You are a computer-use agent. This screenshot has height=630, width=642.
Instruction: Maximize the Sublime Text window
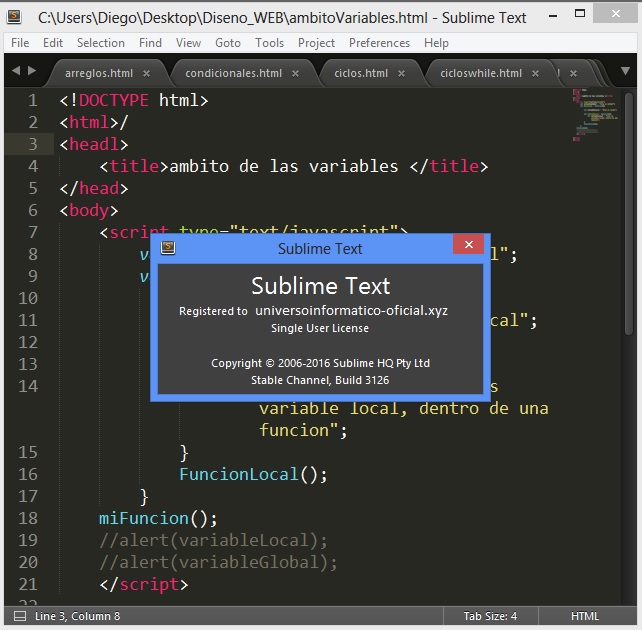580,14
